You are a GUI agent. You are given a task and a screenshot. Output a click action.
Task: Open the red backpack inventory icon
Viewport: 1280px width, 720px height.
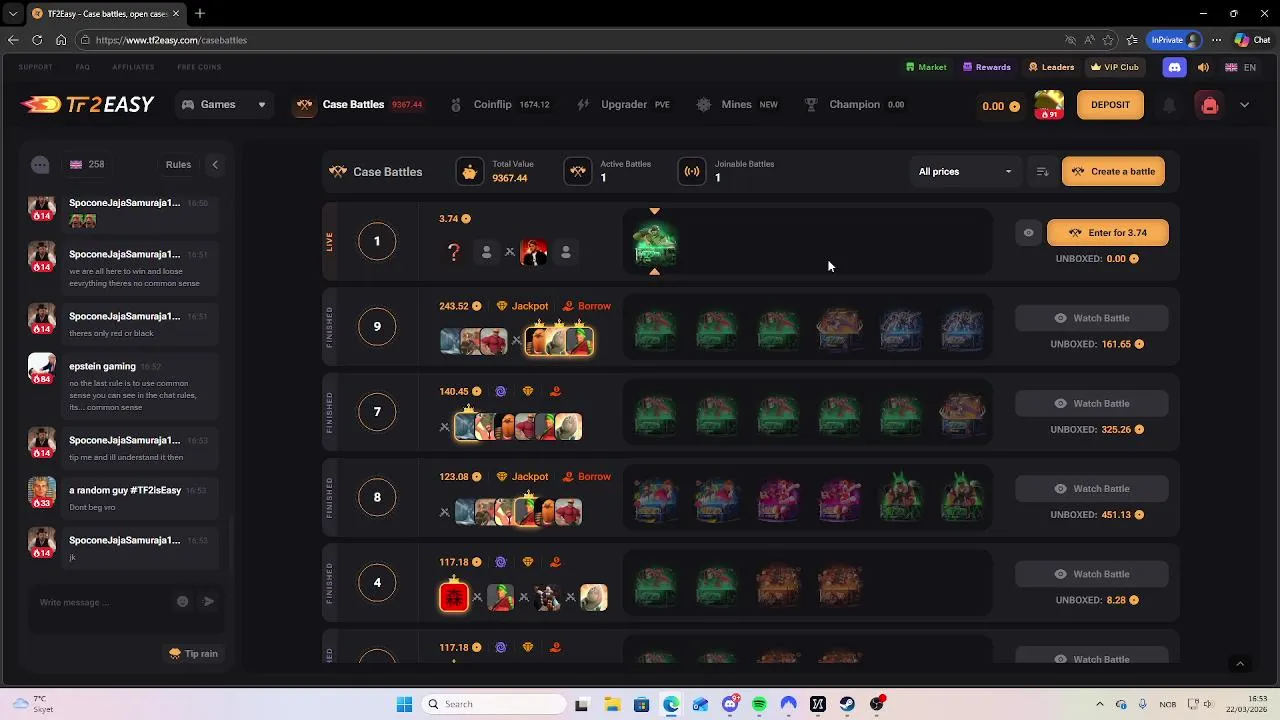pyautogui.click(x=1209, y=105)
